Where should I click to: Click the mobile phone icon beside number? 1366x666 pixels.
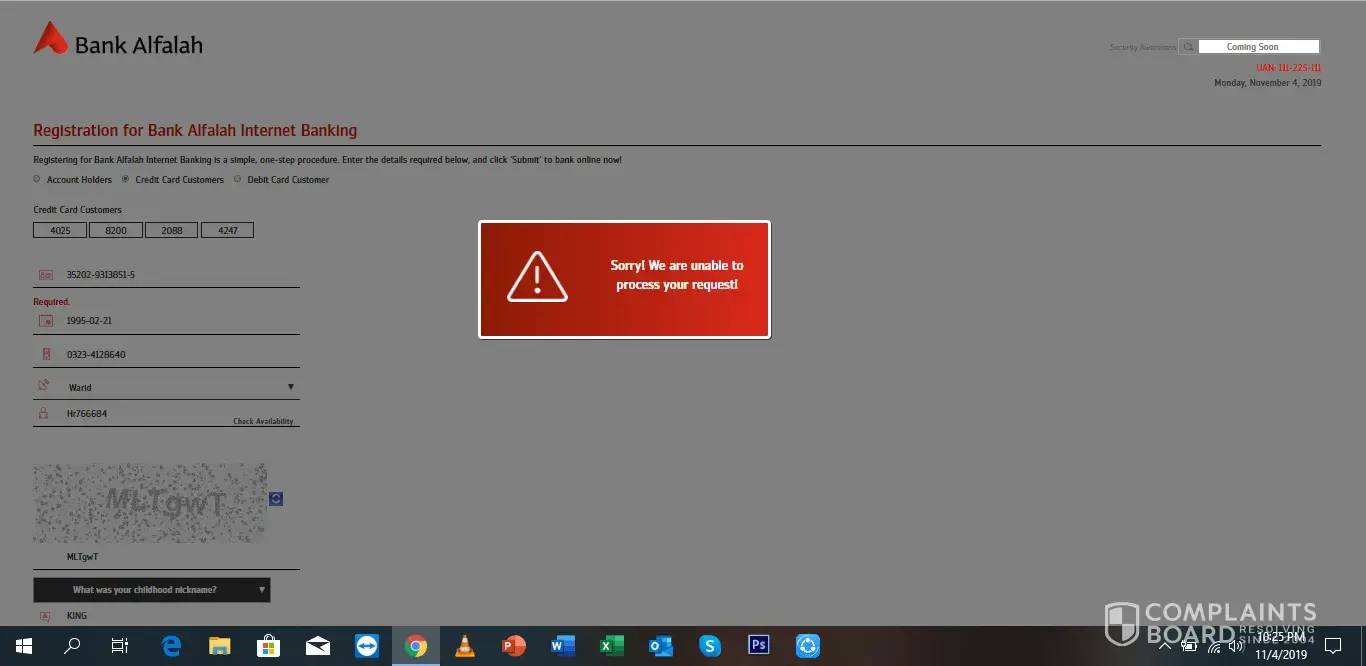tap(45, 354)
